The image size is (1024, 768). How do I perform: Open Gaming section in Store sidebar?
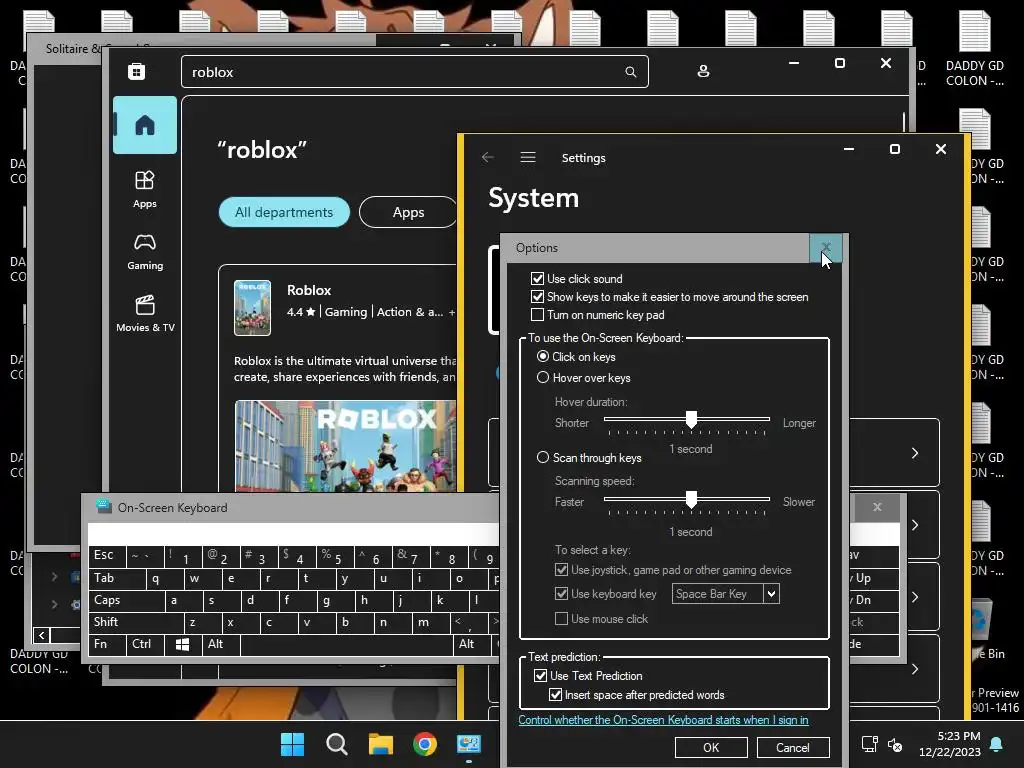pos(145,251)
